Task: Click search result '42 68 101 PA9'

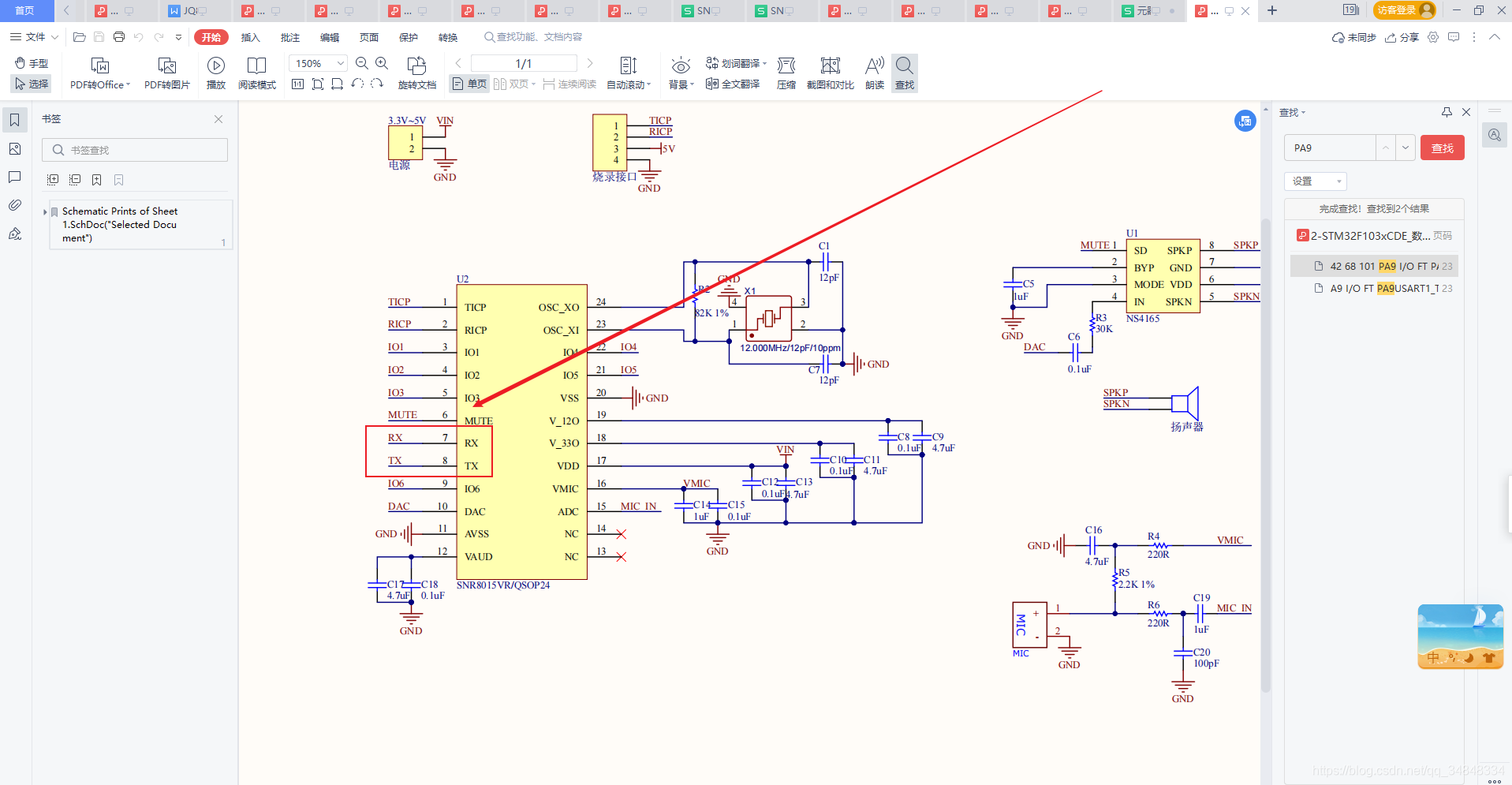Action: click(1374, 266)
